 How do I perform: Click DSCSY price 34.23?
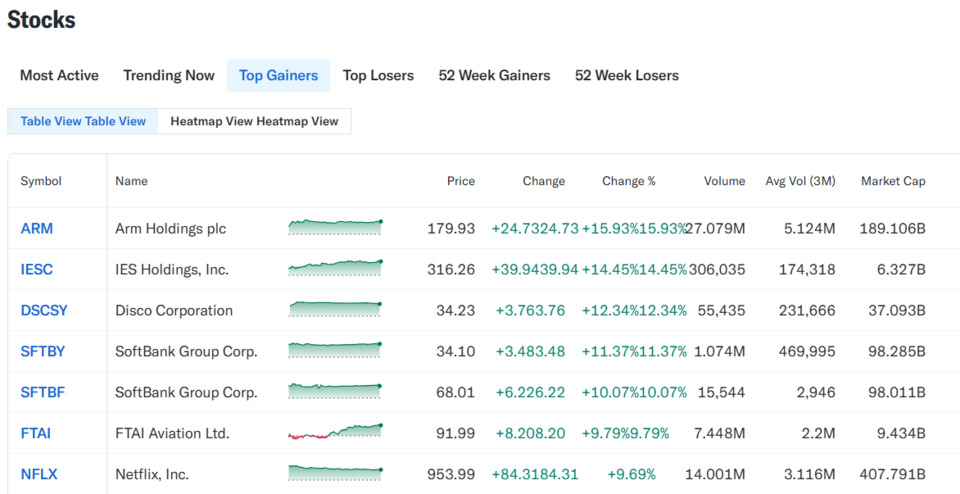[x=456, y=311]
